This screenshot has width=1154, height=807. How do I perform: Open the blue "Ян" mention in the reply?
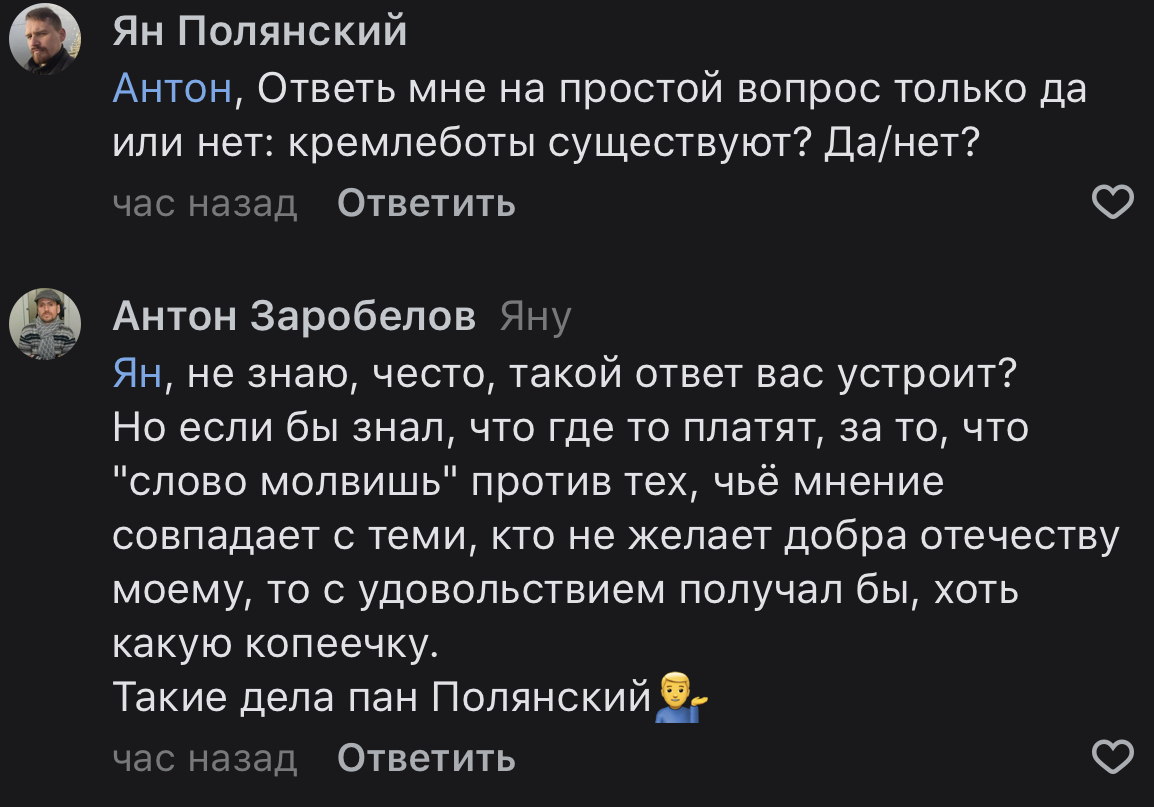(136, 375)
